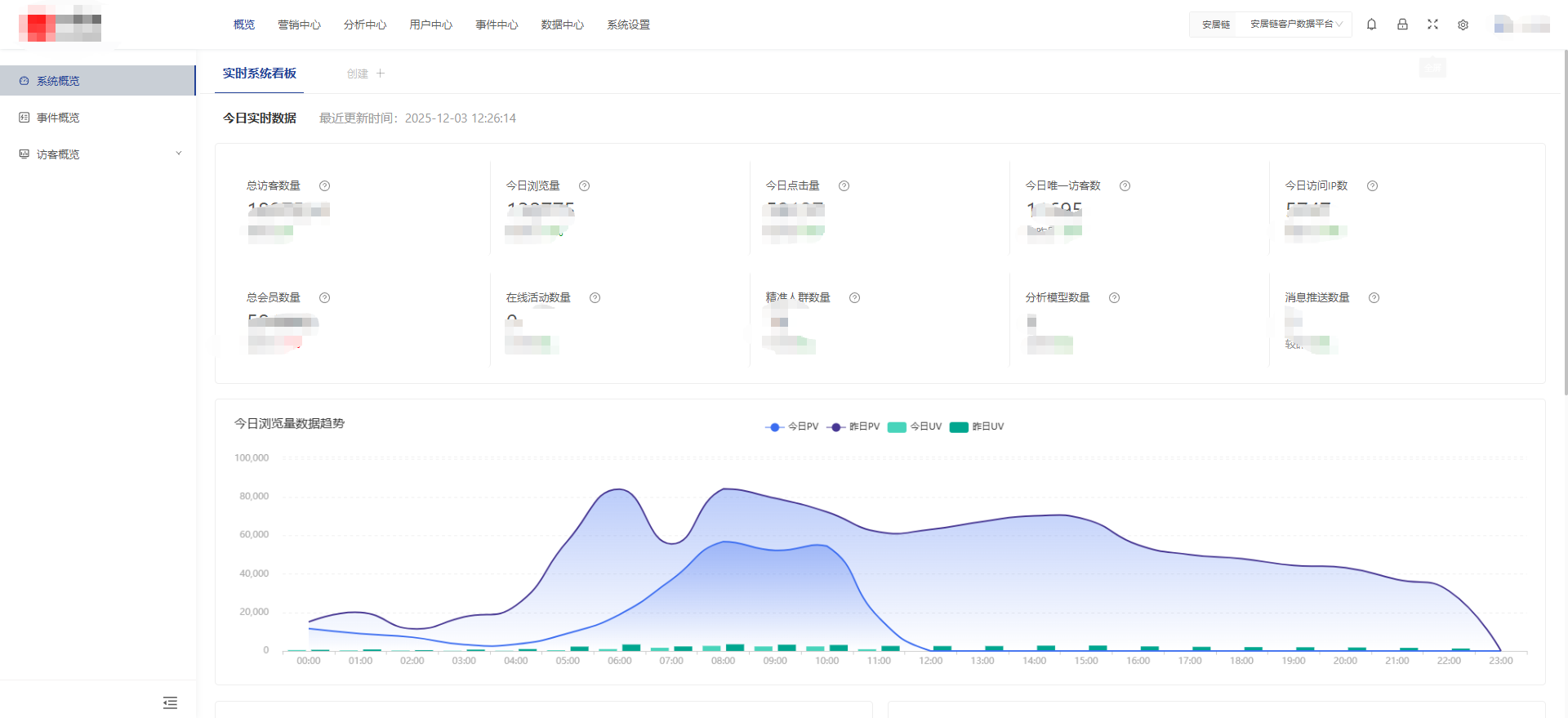Open the 营销中心 top menu
The image size is (1568, 718).
[299, 25]
